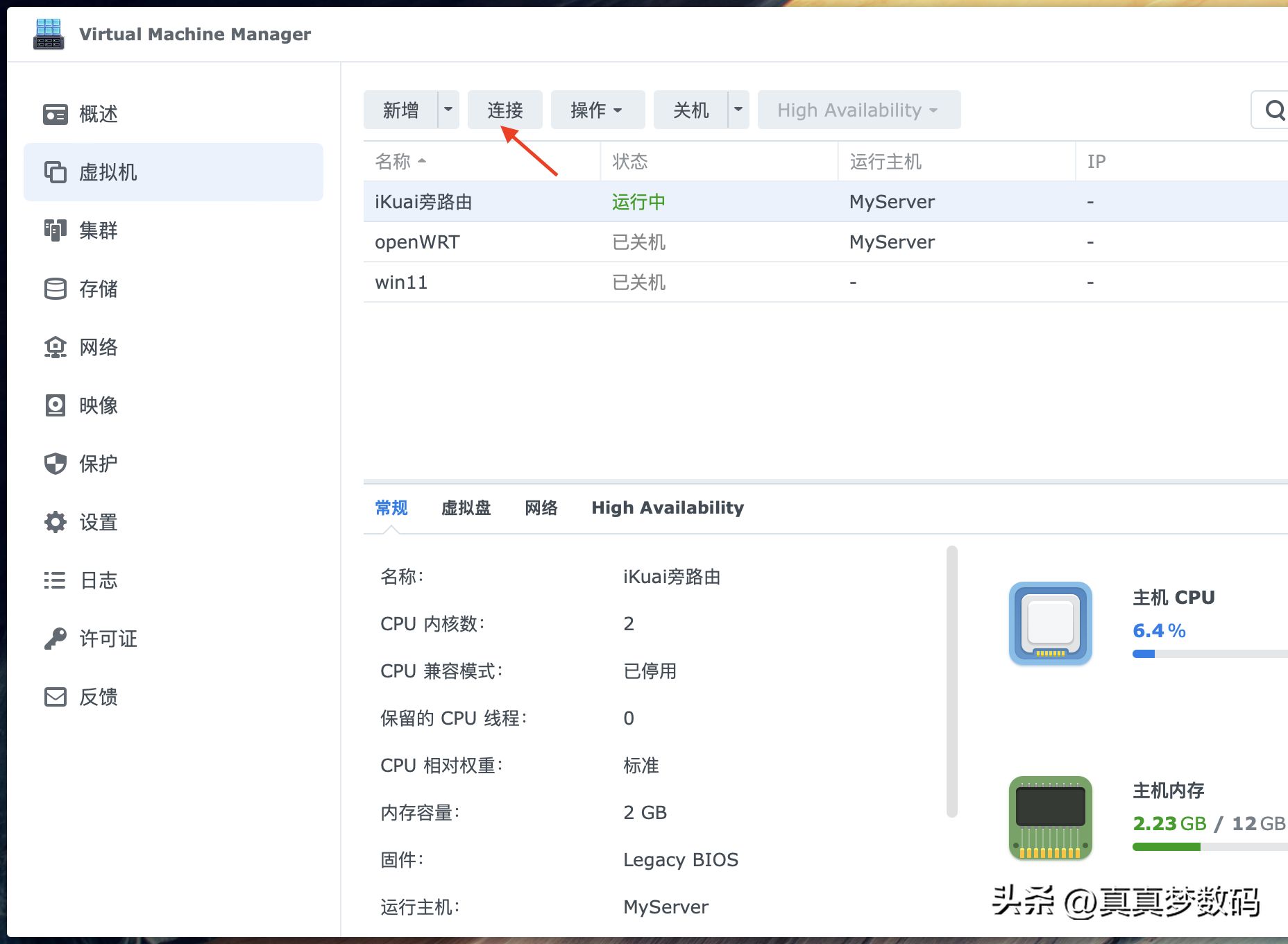Open the 映像 image icon
This screenshot has height=944, width=1288.
(56, 405)
